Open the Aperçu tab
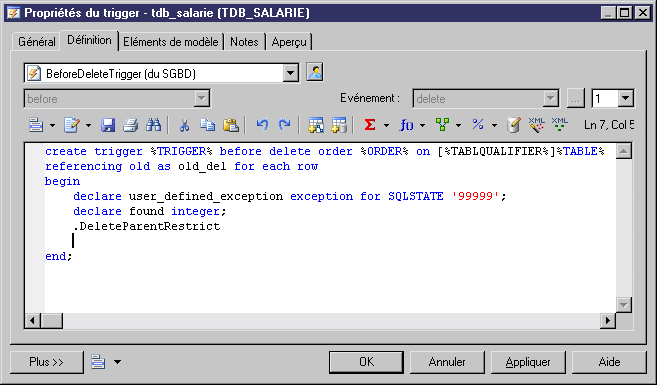 (x=289, y=42)
